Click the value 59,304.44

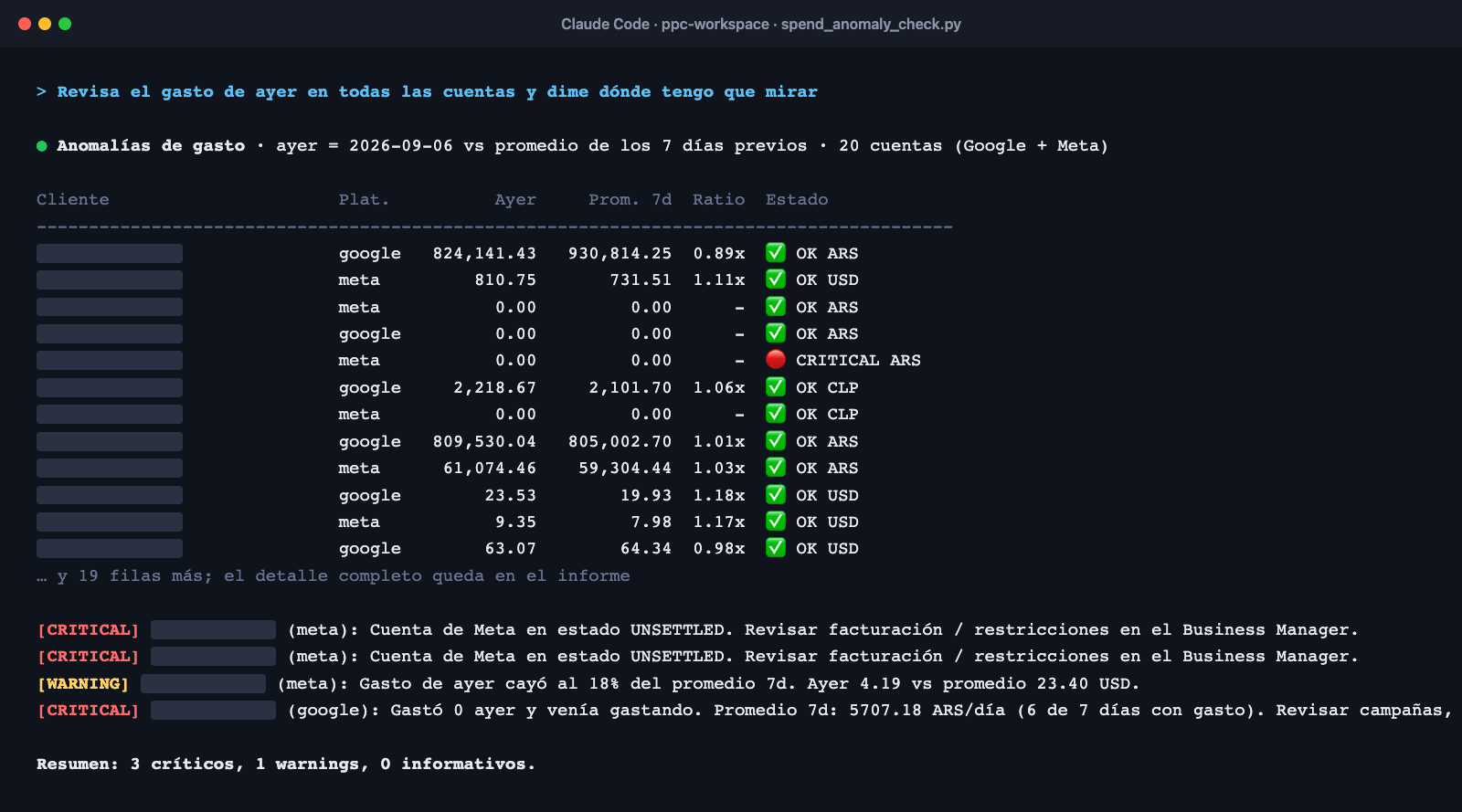click(625, 468)
